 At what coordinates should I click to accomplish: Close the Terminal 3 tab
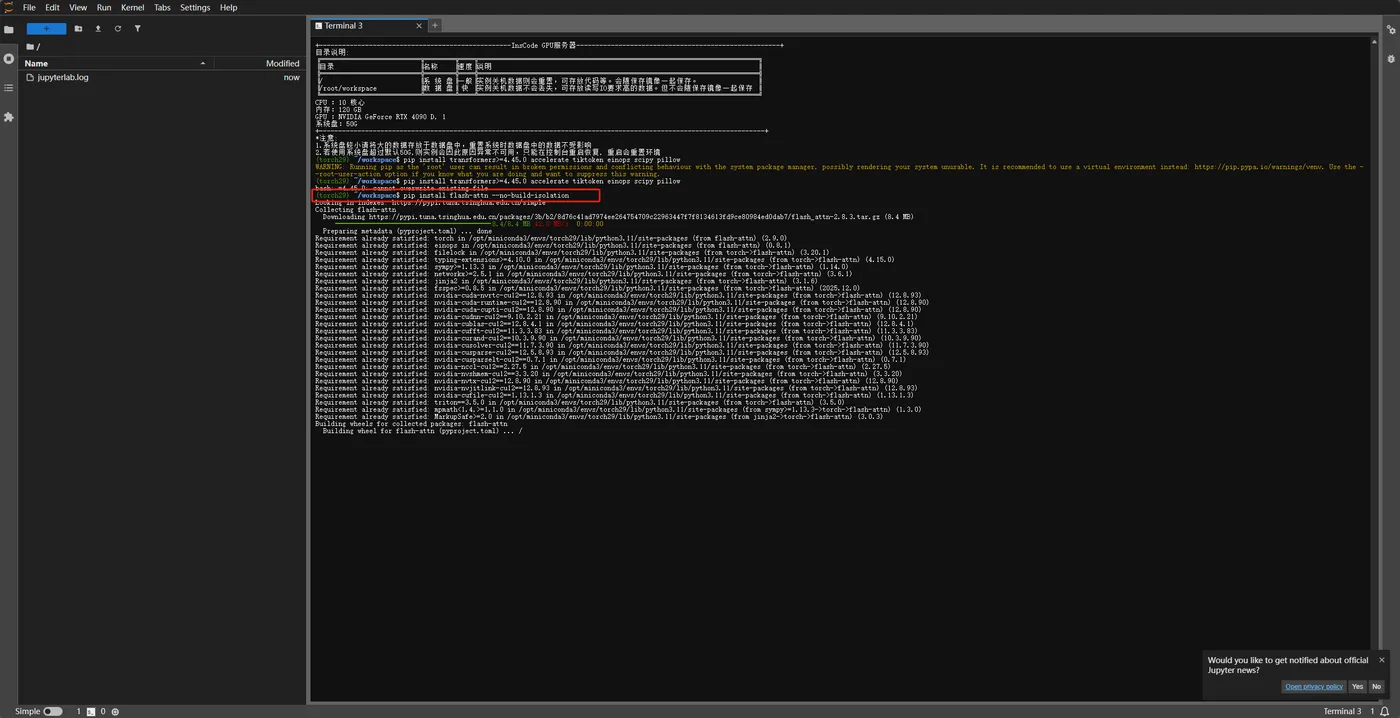click(421, 25)
